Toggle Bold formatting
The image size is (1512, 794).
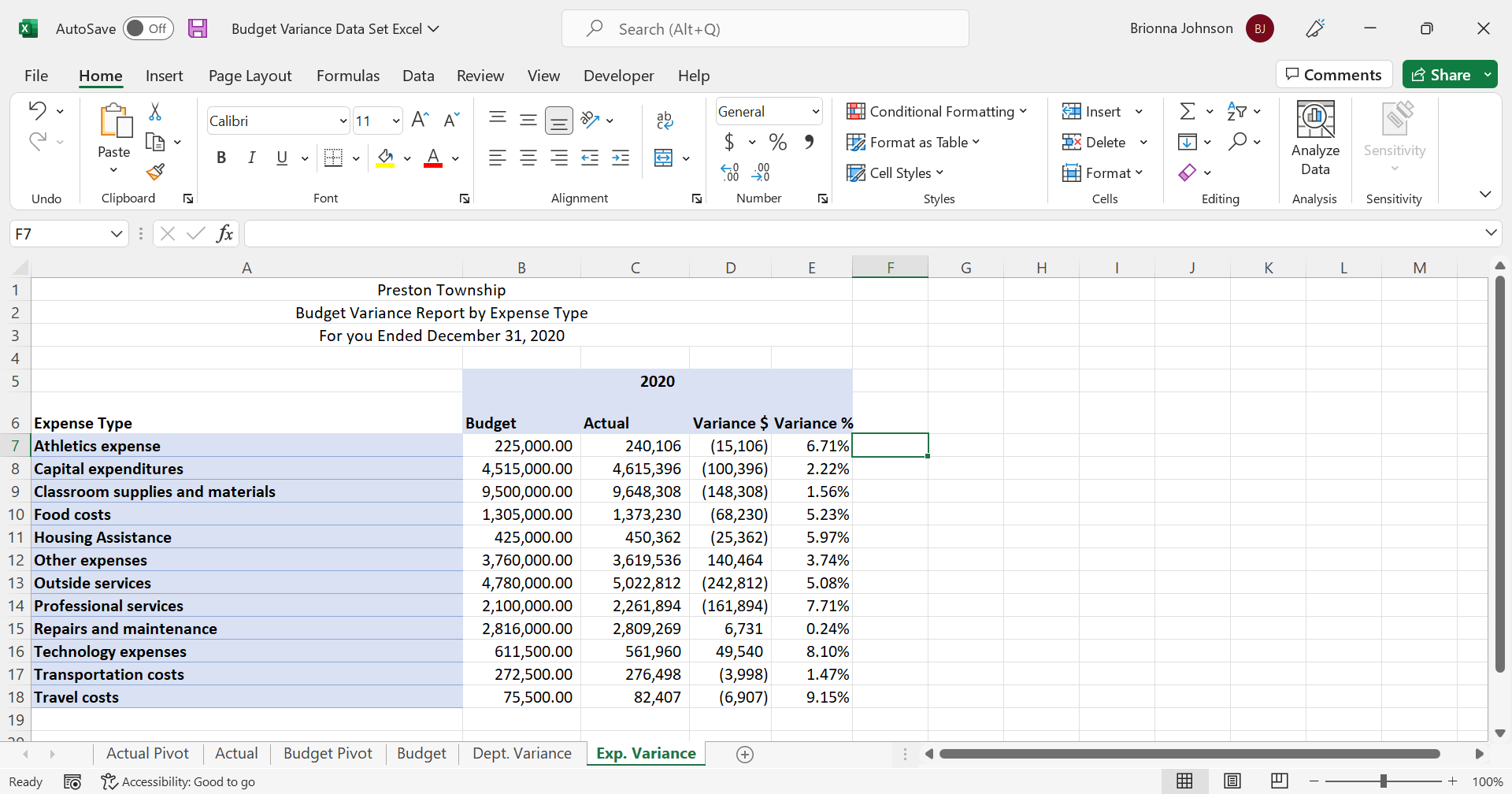pos(221,158)
